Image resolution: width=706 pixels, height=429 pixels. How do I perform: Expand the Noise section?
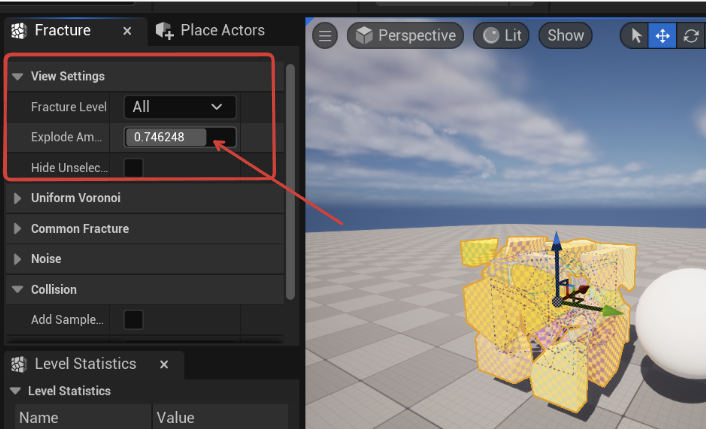tap(18, 259)
